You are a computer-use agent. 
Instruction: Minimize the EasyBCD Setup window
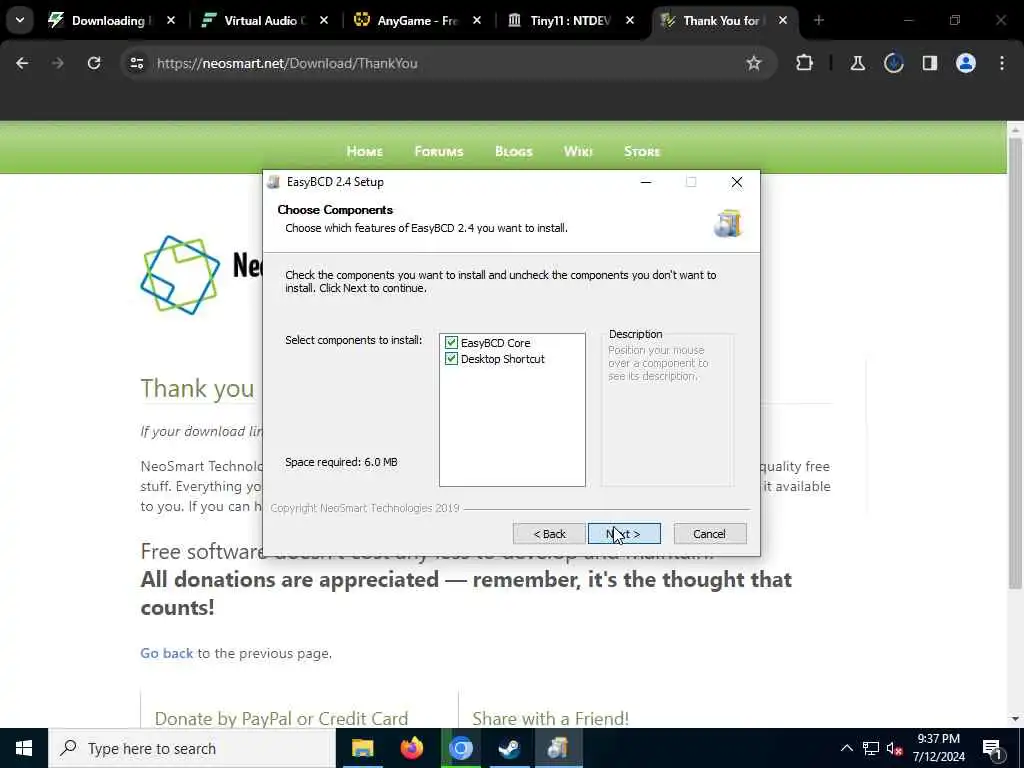(x=646, y=182)
